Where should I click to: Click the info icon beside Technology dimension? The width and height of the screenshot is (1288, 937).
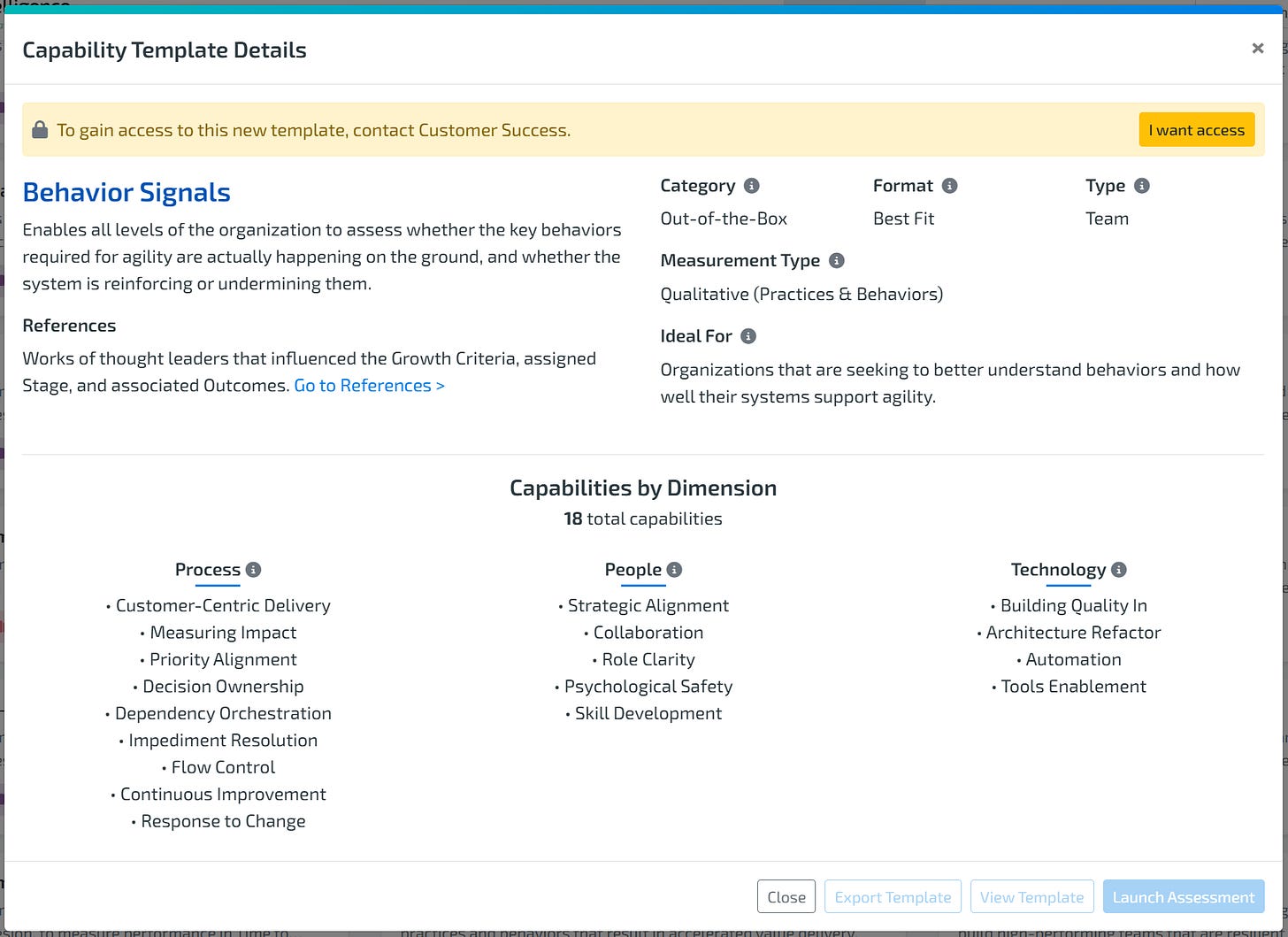1120,570
